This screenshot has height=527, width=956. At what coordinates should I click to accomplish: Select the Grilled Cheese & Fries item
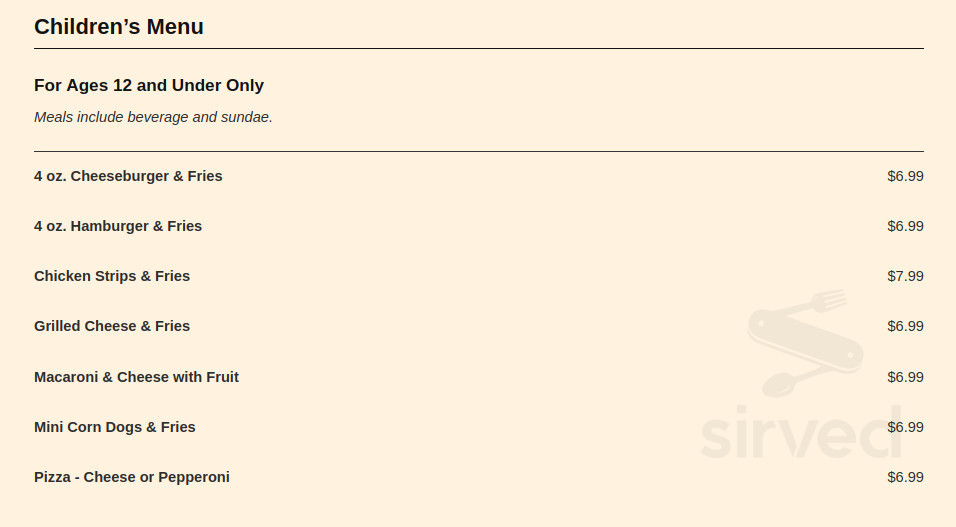(112, 326)
